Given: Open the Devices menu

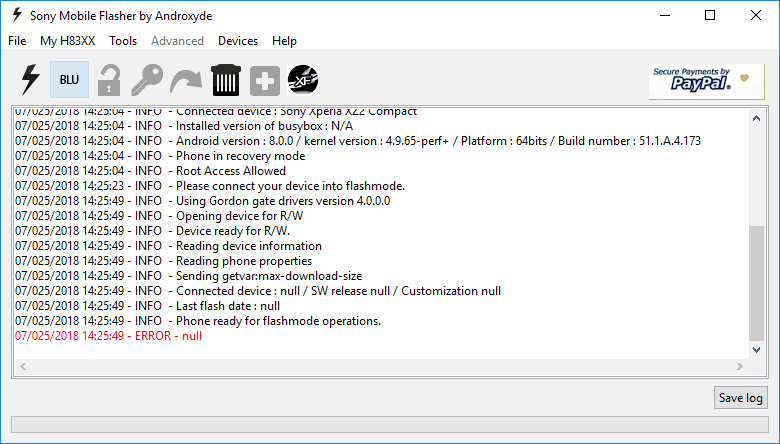Looking at the screenshot, I should 238,41.
